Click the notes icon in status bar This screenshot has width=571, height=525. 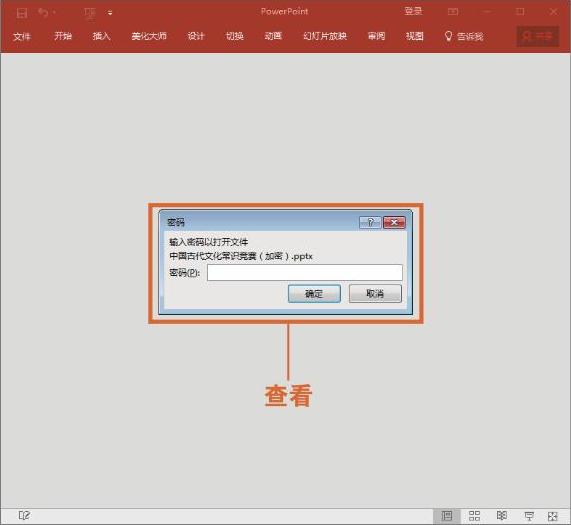point(25,516)
